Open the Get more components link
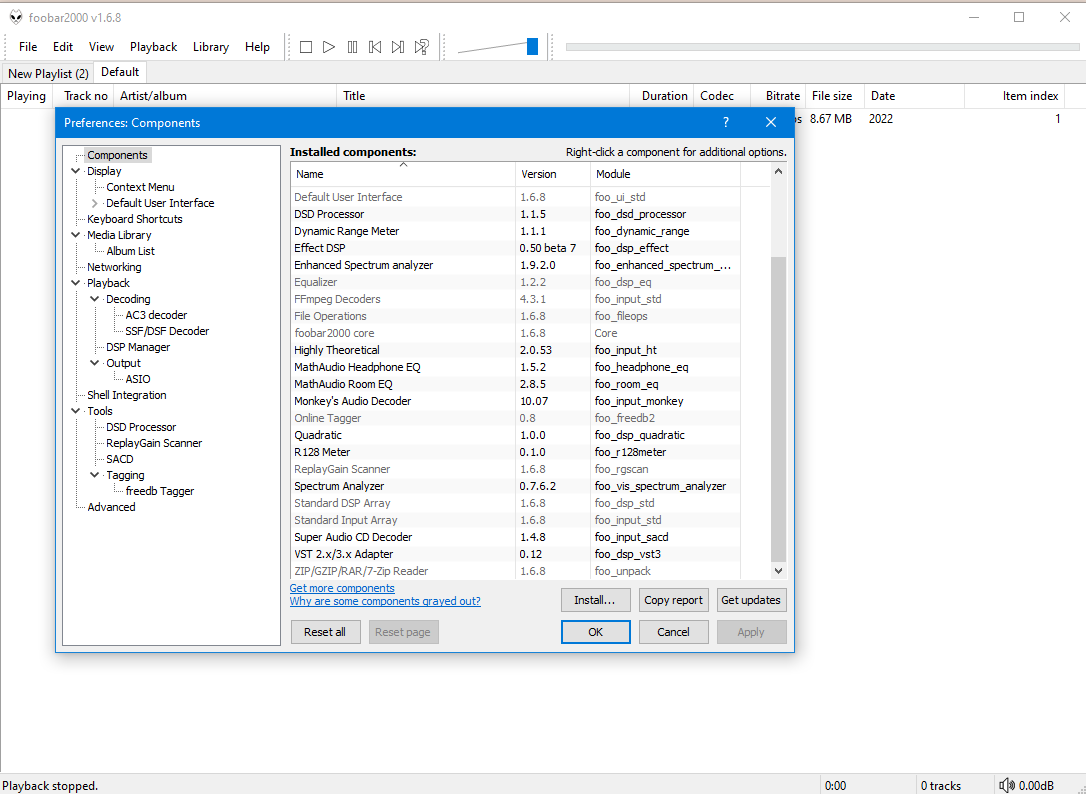Image resolution: width=1086 pixels, height=794 pixels. 342,588
